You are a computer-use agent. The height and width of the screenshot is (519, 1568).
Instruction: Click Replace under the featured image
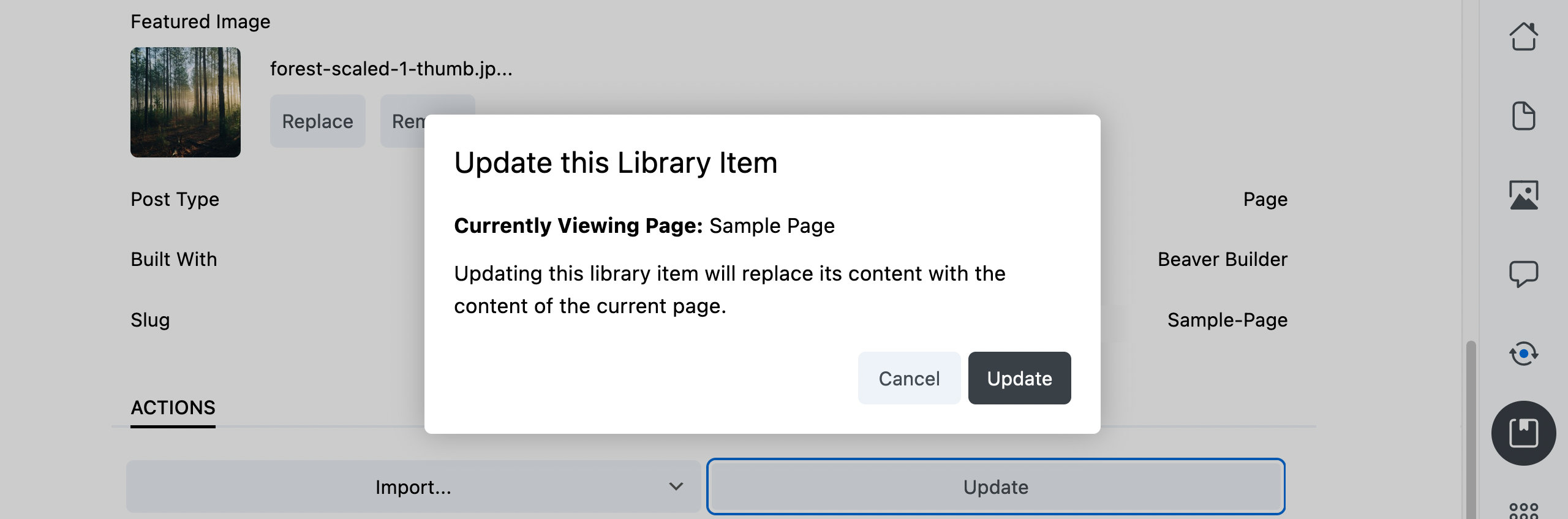coord(317,121)
